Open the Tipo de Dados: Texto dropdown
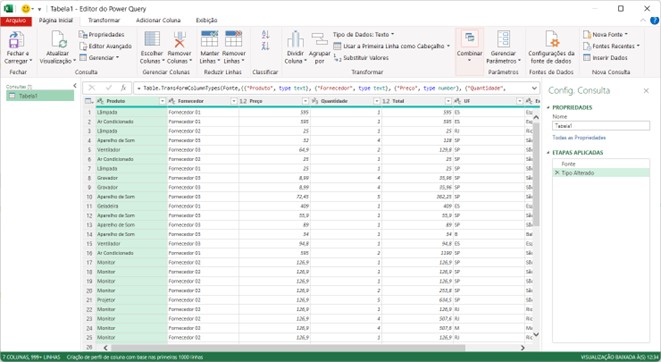The image size is (661, 362). pos(363,34)
